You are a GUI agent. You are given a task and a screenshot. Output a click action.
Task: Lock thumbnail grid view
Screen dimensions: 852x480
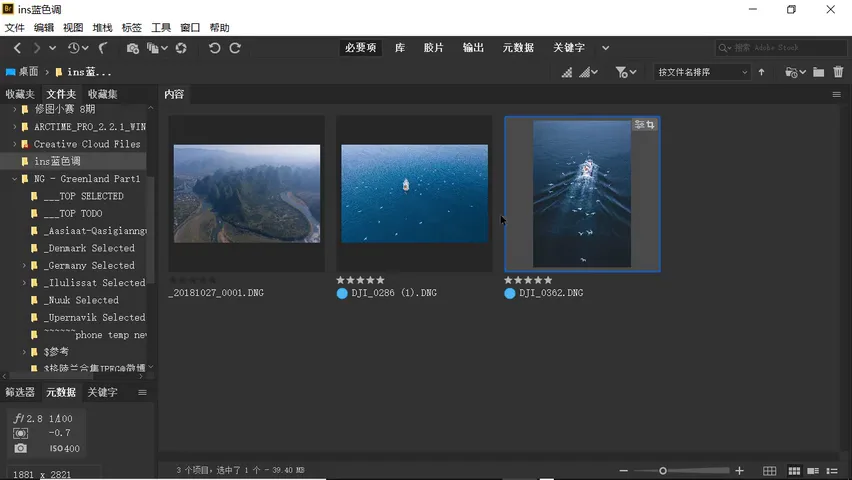[769, 471]
